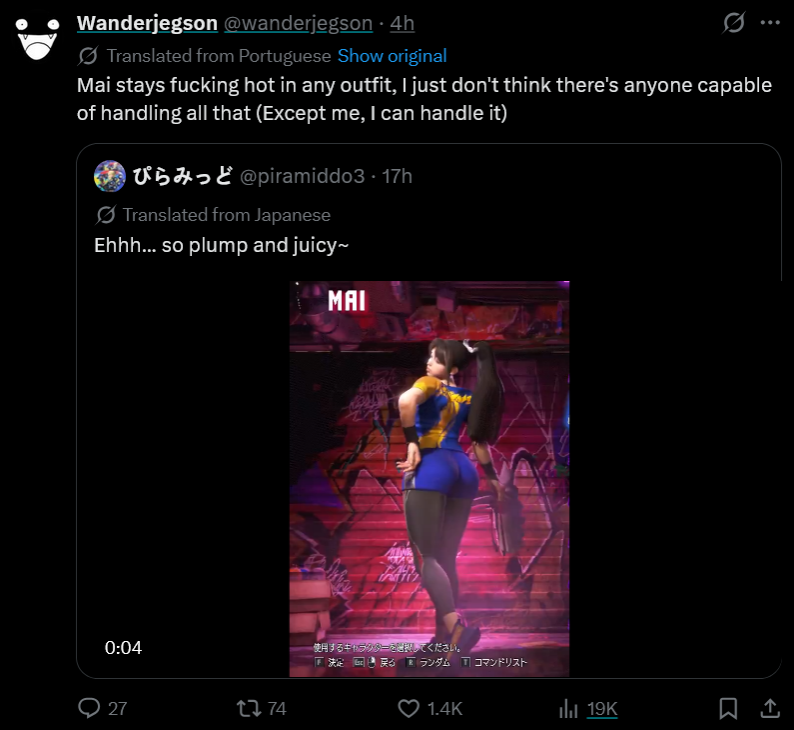The image size is (794, 730).
Task: Click the translation icon beside Translated from Japanese
Action: tap(106, 215)
